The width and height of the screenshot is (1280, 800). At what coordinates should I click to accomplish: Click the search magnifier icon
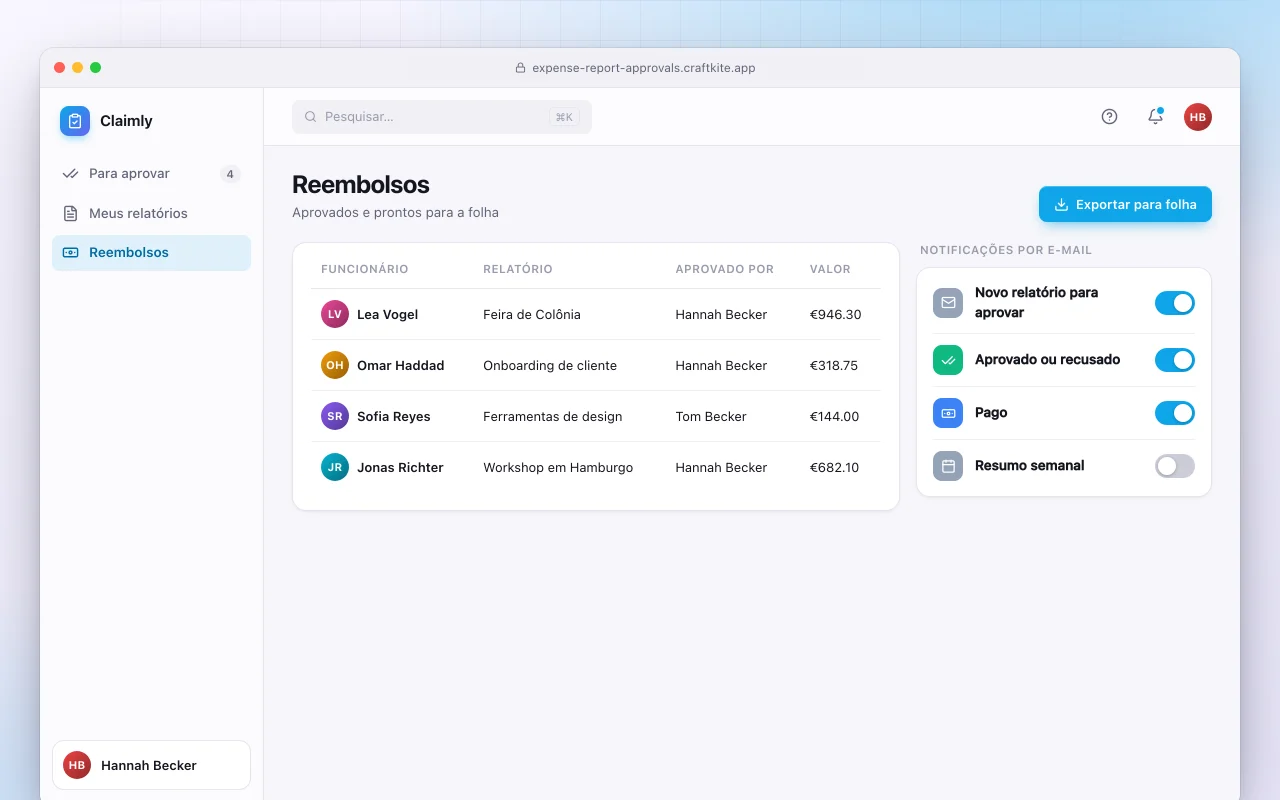pos(311,117)
